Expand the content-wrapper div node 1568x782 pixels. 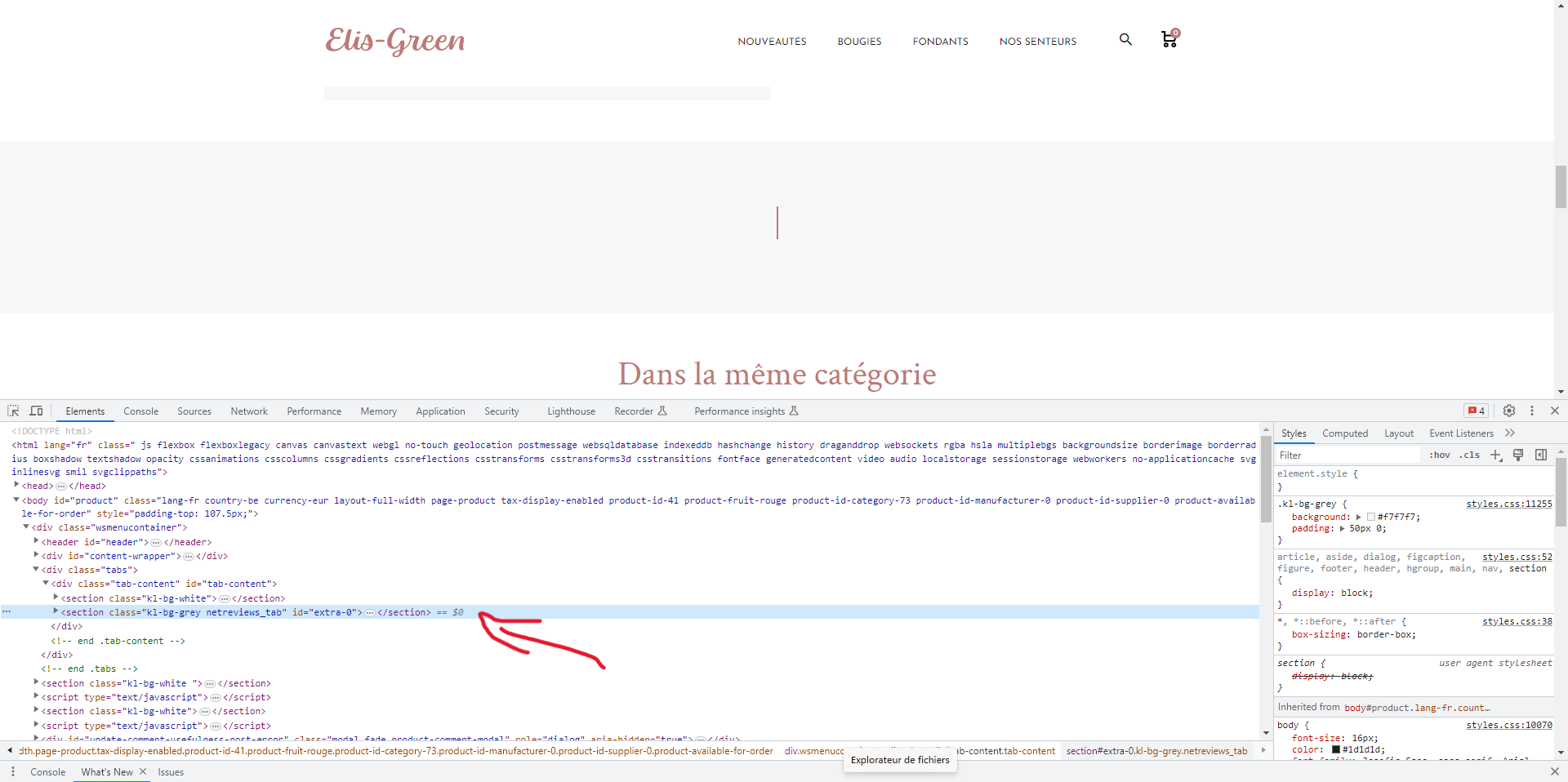(36, 555)
